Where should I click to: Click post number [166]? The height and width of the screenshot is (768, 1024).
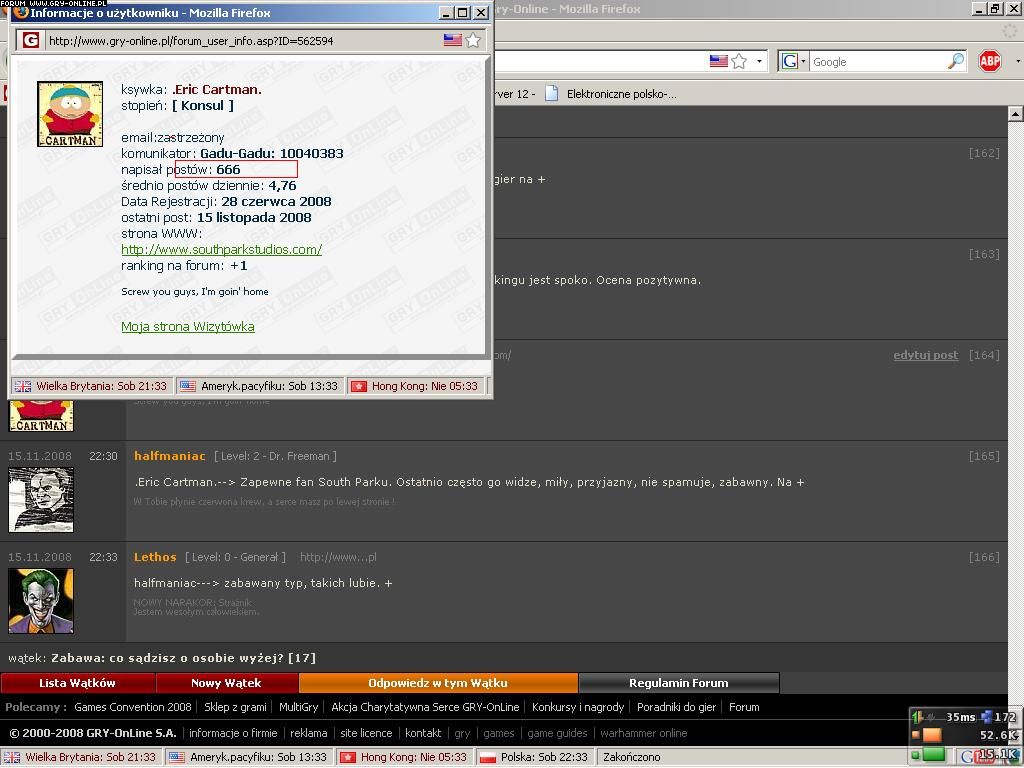coord(984,557)
